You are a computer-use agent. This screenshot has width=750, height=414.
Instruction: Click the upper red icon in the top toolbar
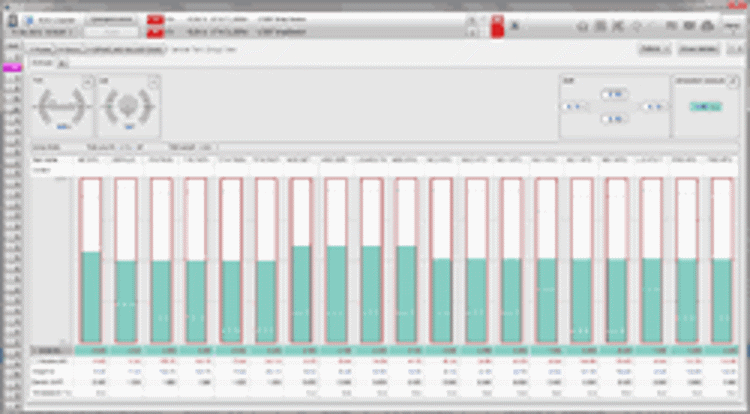(x=155, y=20)
